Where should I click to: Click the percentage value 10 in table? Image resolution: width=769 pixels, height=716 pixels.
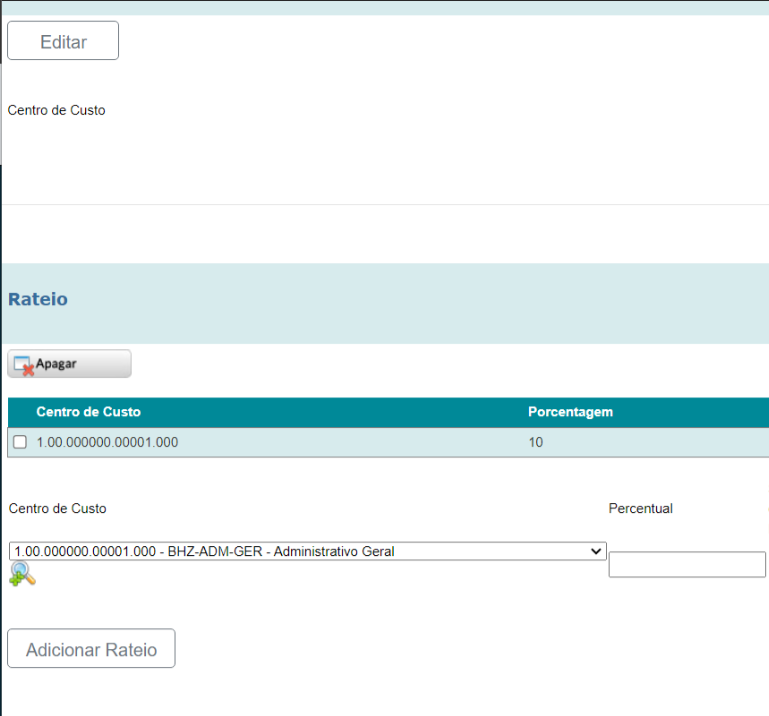tap(536, 442)
